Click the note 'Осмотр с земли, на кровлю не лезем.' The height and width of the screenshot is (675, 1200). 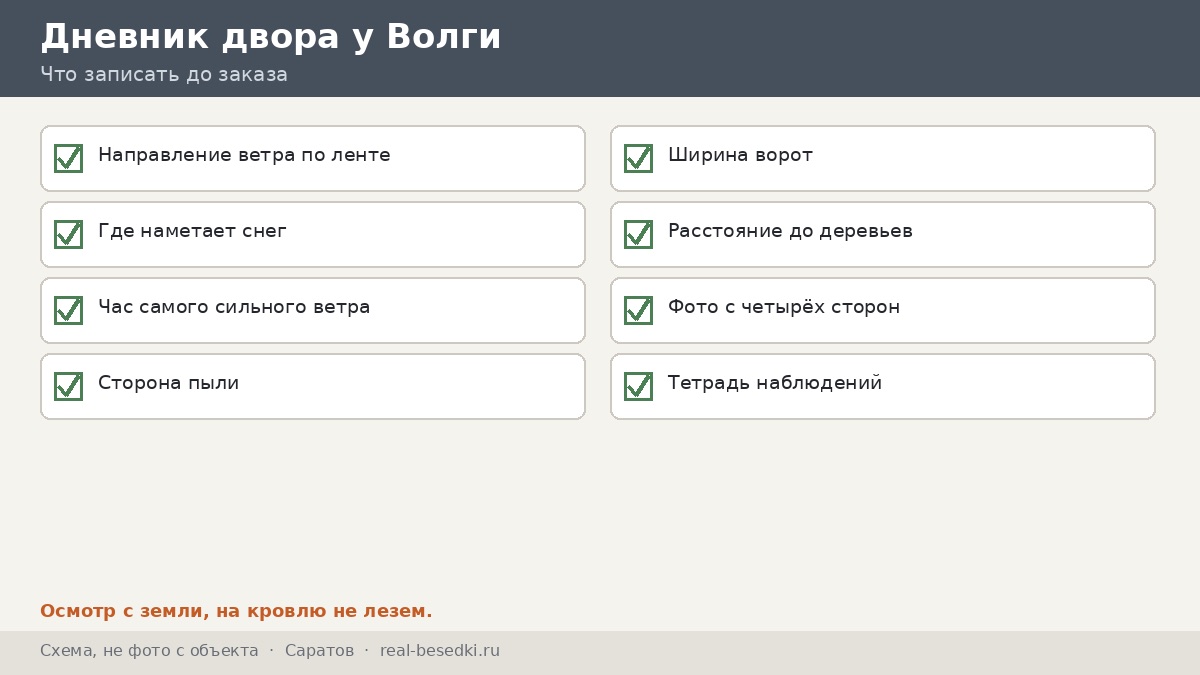tap(236, 611)
